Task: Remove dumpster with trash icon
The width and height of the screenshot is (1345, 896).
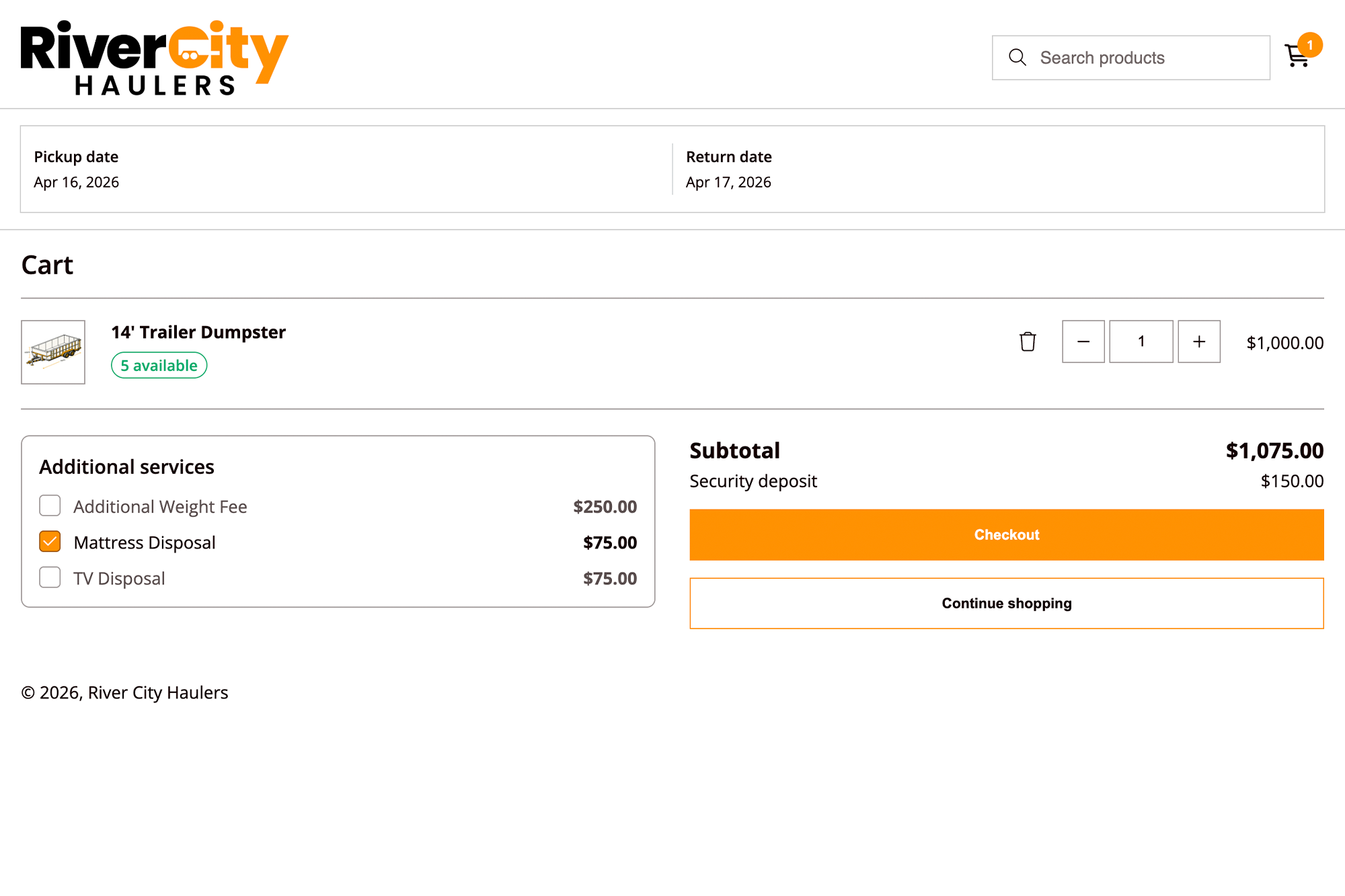Action: pyautogui.click(x=1028, y=341)
